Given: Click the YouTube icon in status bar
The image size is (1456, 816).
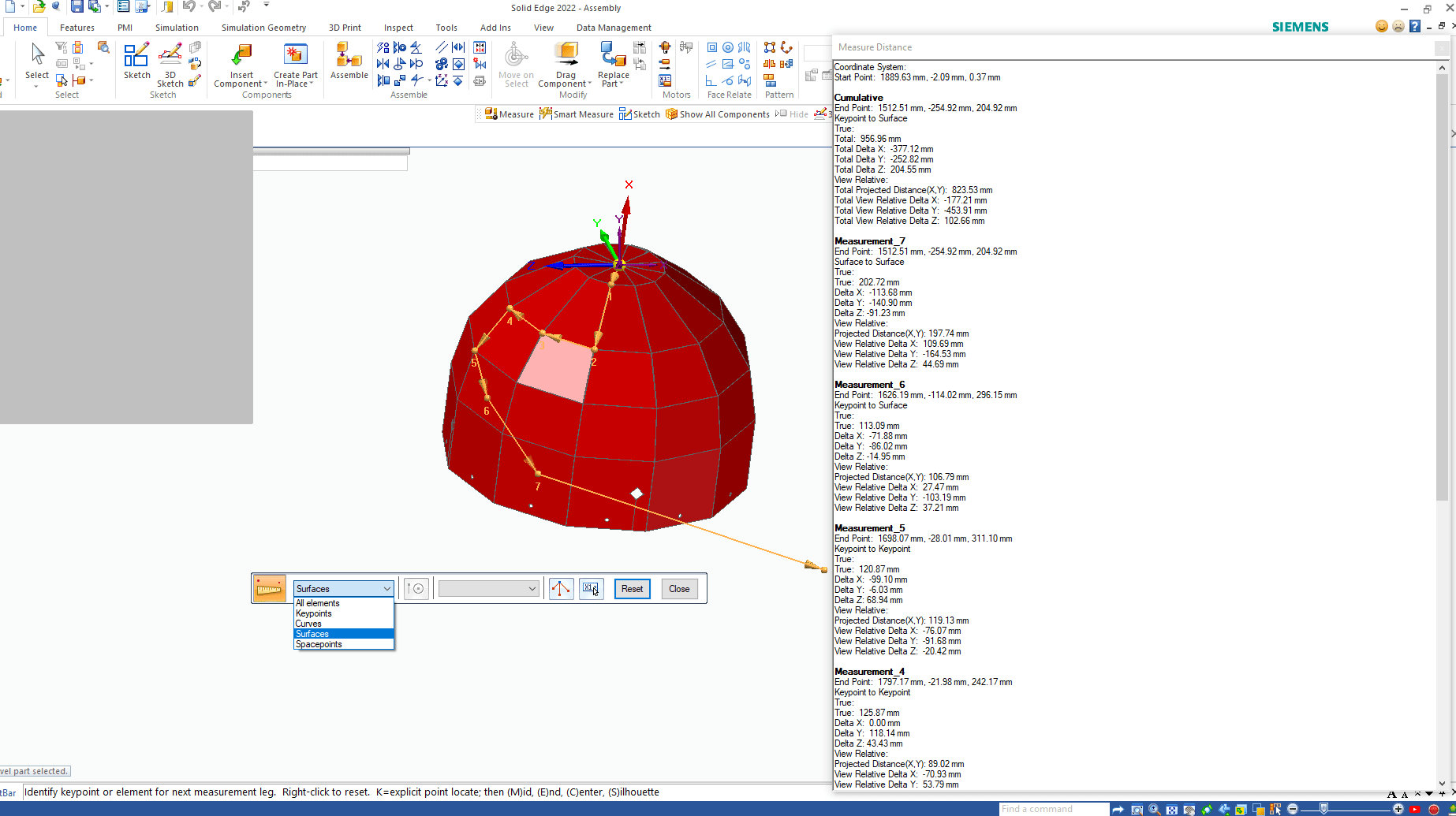Looking at the screenshot, I should click(1416, 810).
